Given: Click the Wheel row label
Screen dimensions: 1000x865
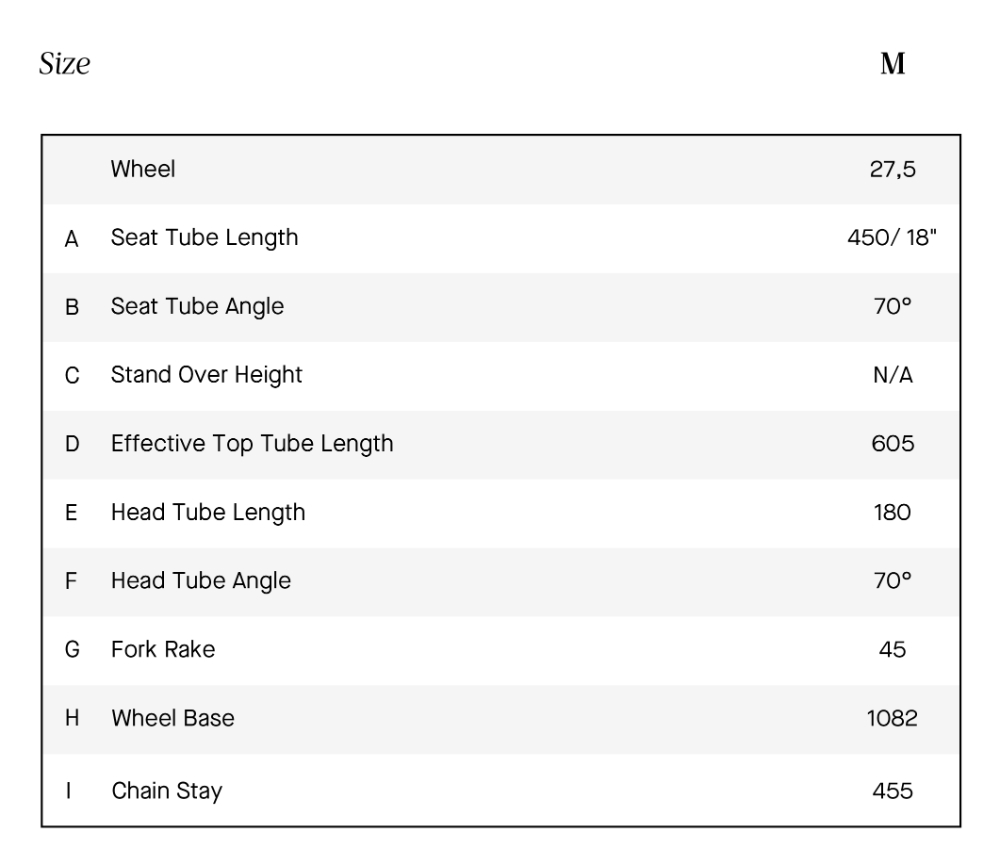Looking at the screenshot, I should [x=143, y=169].
